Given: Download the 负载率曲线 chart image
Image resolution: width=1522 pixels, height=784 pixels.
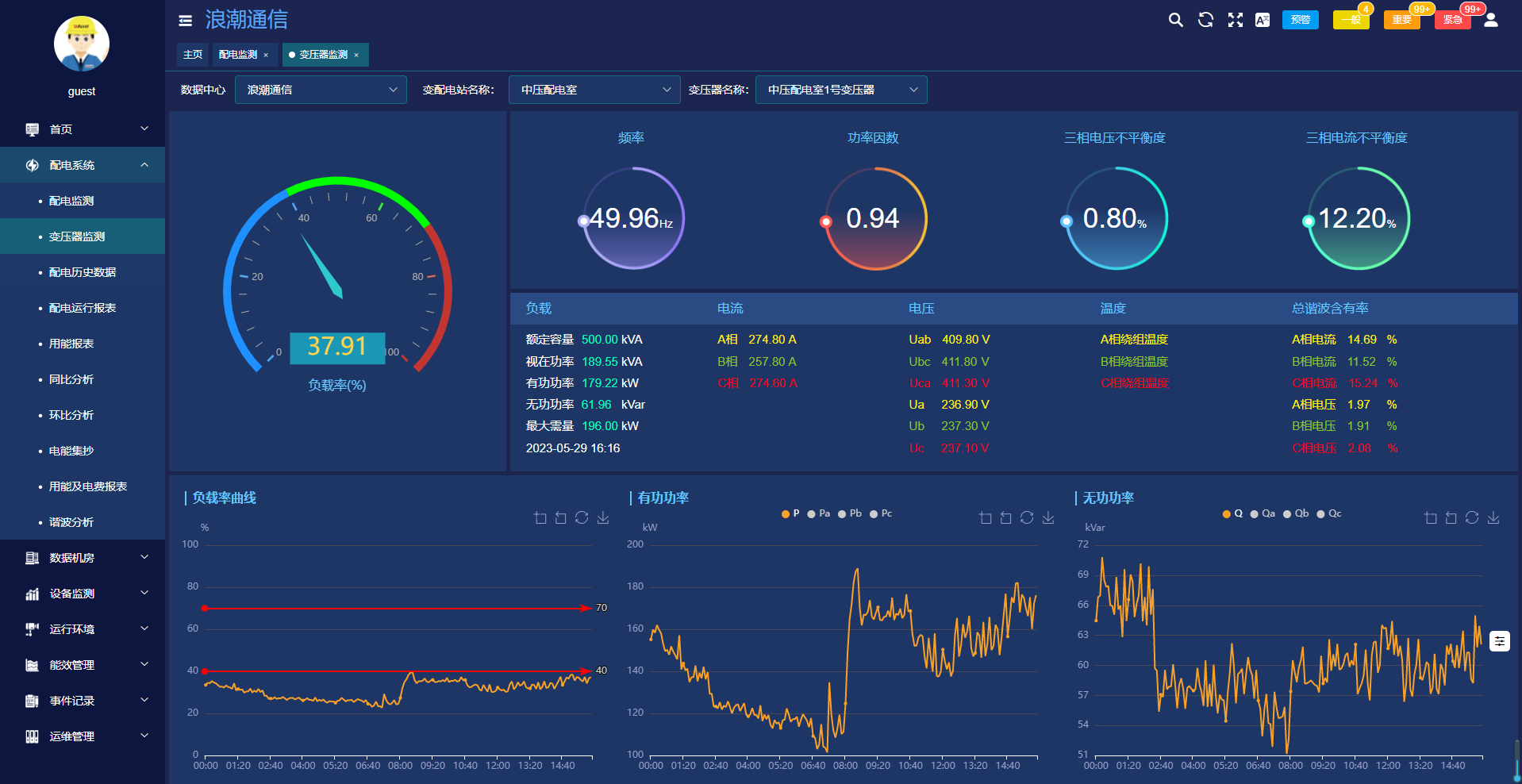Looking at the screenshot, I should point(603,518).
